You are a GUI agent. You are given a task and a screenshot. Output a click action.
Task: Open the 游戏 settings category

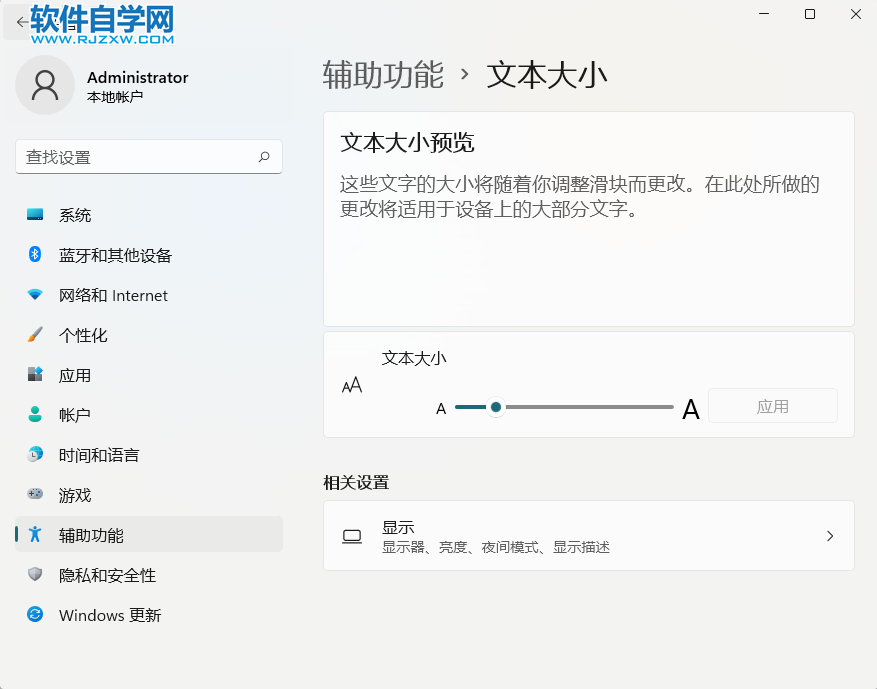pyautogui.click(x=75, y=495)
